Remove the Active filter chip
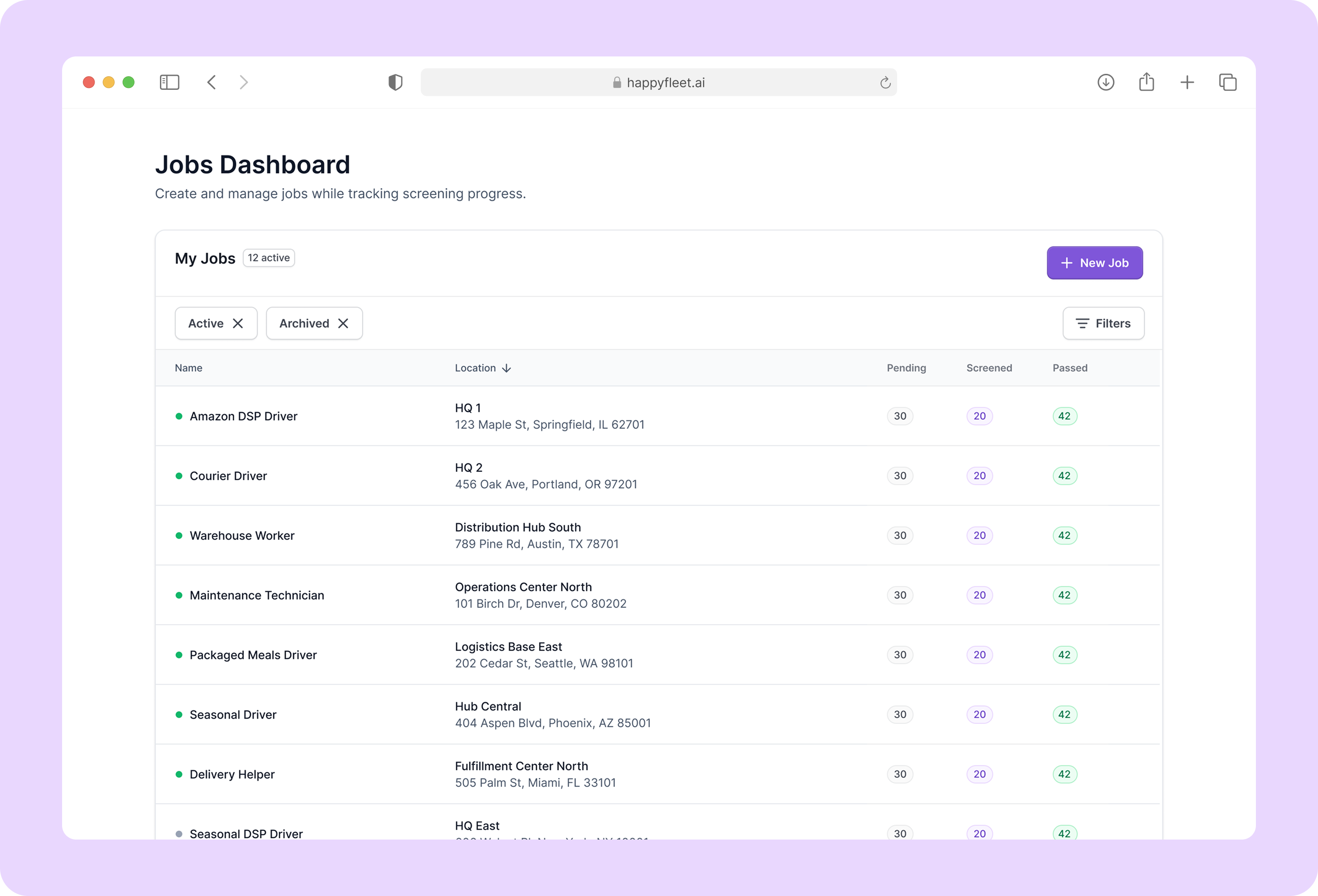The height and width of the screenshot is (896, 1318). point(238,323)
